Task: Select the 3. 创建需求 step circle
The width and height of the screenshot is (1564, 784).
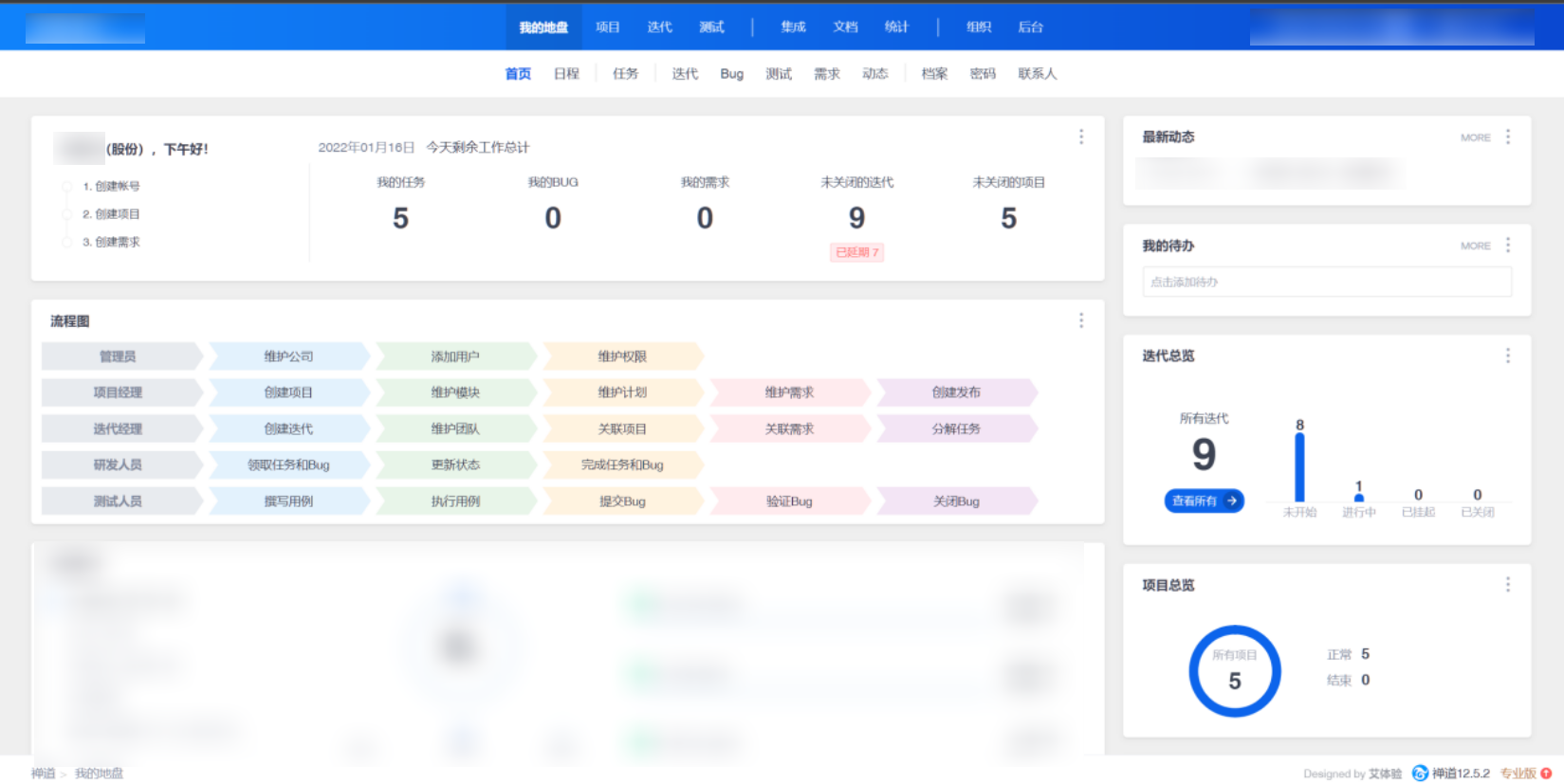Action: [x=66, y=243]
